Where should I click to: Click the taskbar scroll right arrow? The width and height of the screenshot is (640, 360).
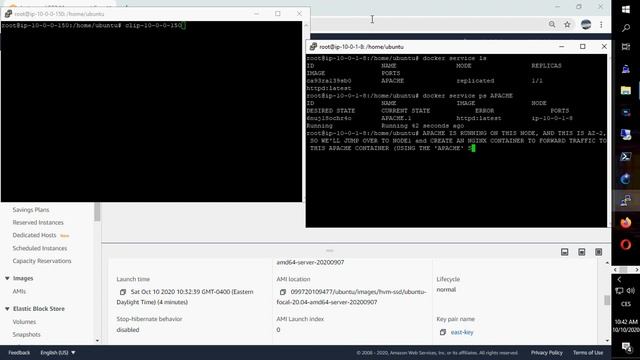tap(636, 270)
